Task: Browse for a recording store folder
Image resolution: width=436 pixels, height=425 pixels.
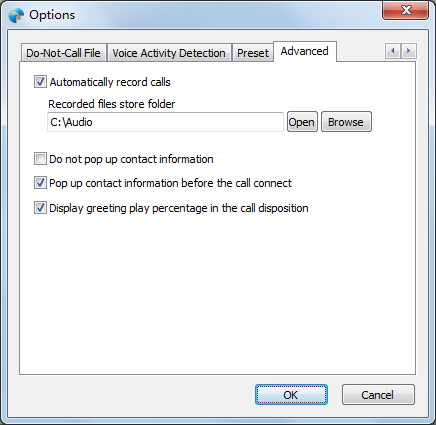Action: tap(346, 122)
